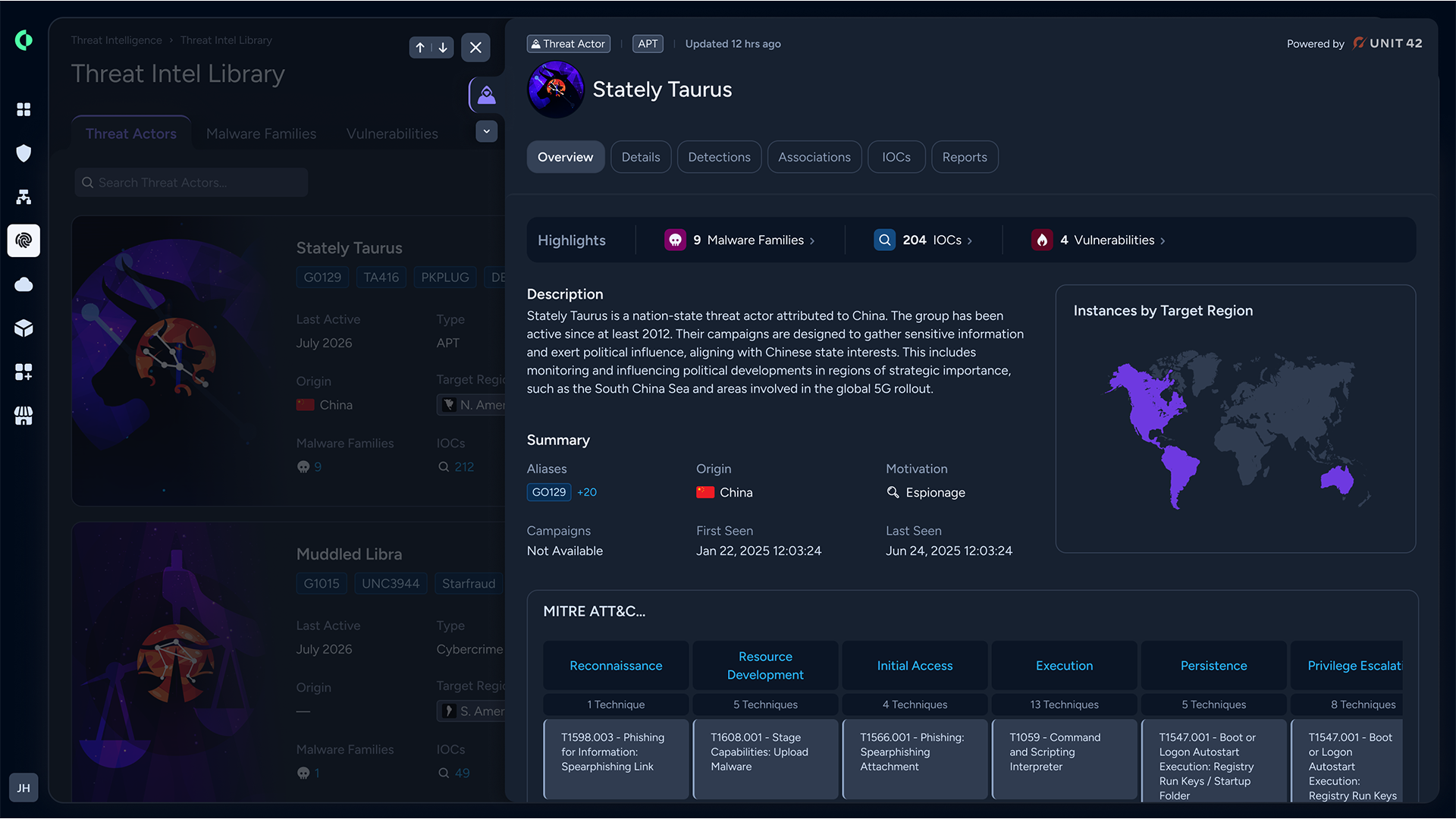The width and height of the screenshot is (1456, 819).
Task: Click skull icon beside 1 in Muddled Libra card
Action: 303,773
